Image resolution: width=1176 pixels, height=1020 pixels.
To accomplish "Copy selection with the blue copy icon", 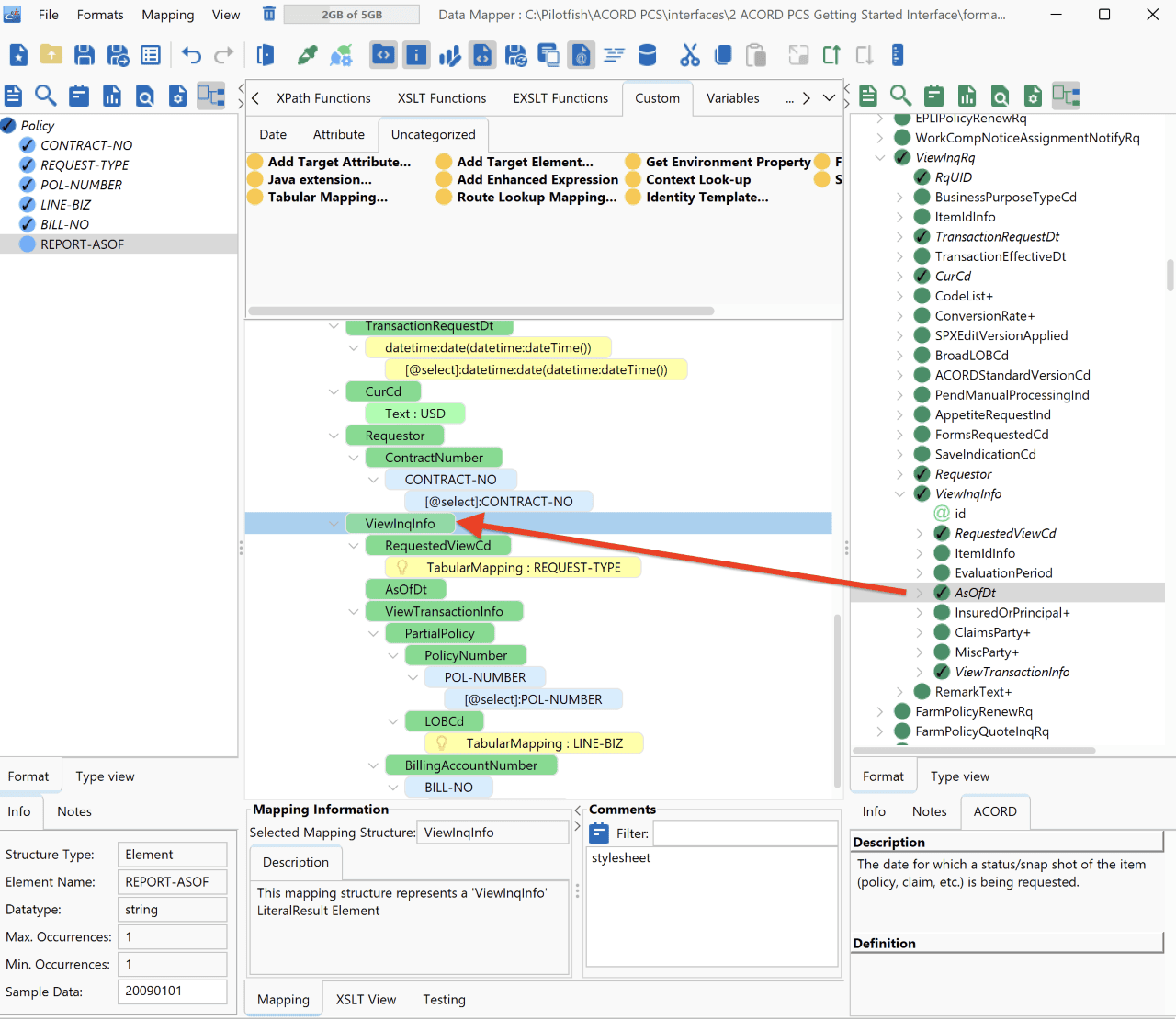I will (723, 55).
